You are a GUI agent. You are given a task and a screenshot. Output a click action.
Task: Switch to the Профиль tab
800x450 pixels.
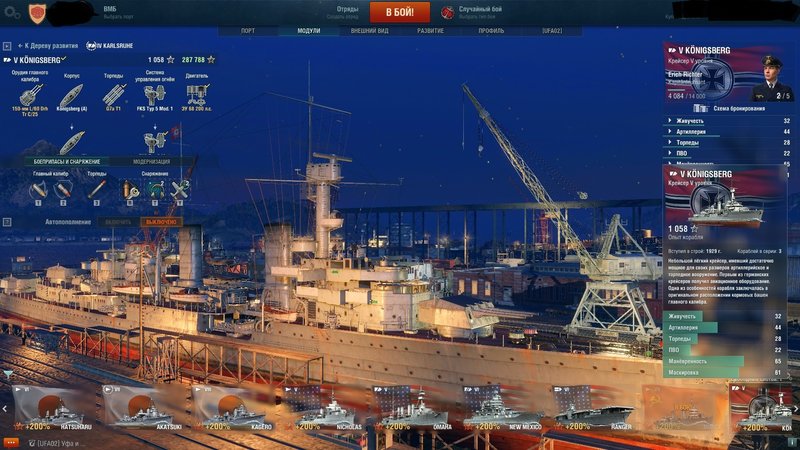tap(491, 31)
